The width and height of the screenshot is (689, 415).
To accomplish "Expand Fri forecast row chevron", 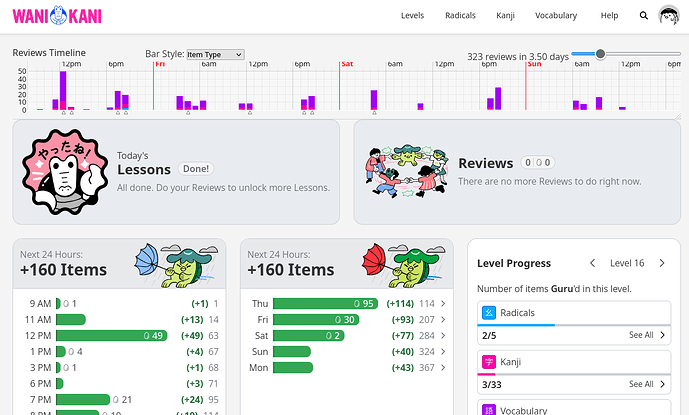I will [x=443, y=320].
